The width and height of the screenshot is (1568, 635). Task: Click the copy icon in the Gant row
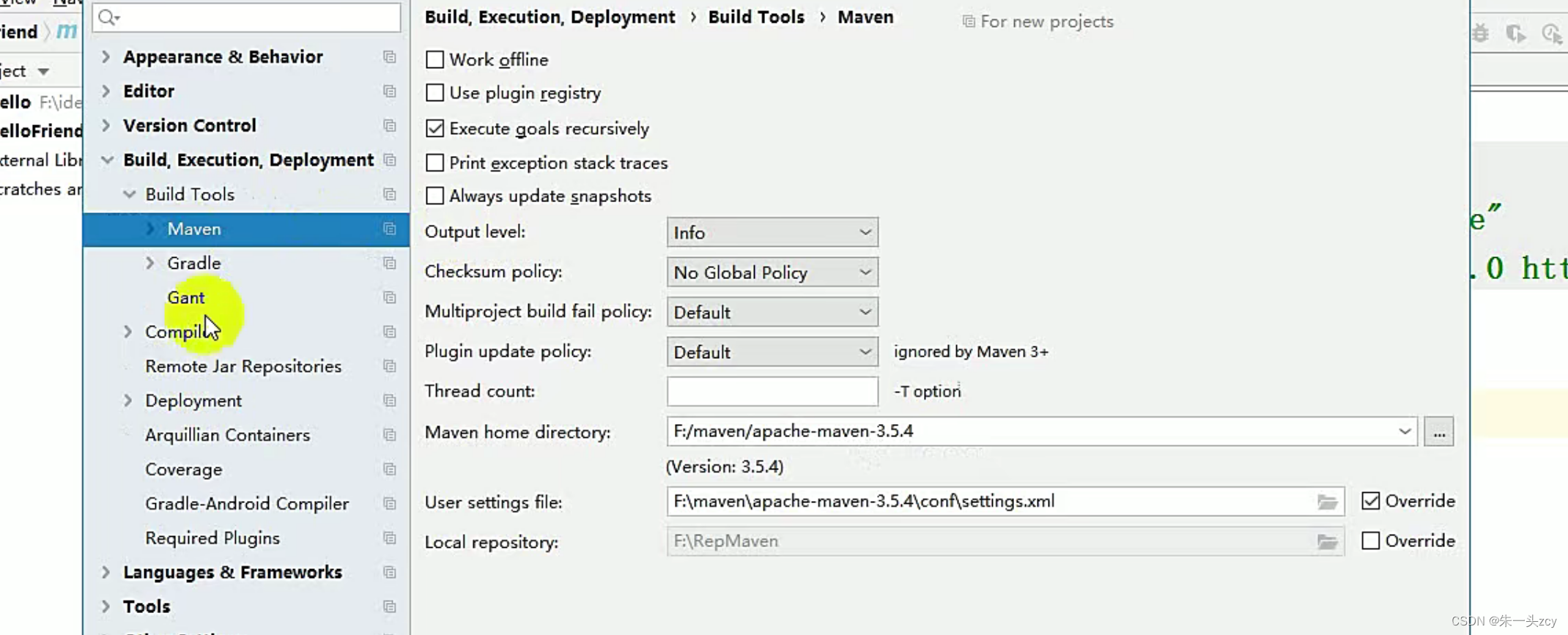tap(390, 297)
